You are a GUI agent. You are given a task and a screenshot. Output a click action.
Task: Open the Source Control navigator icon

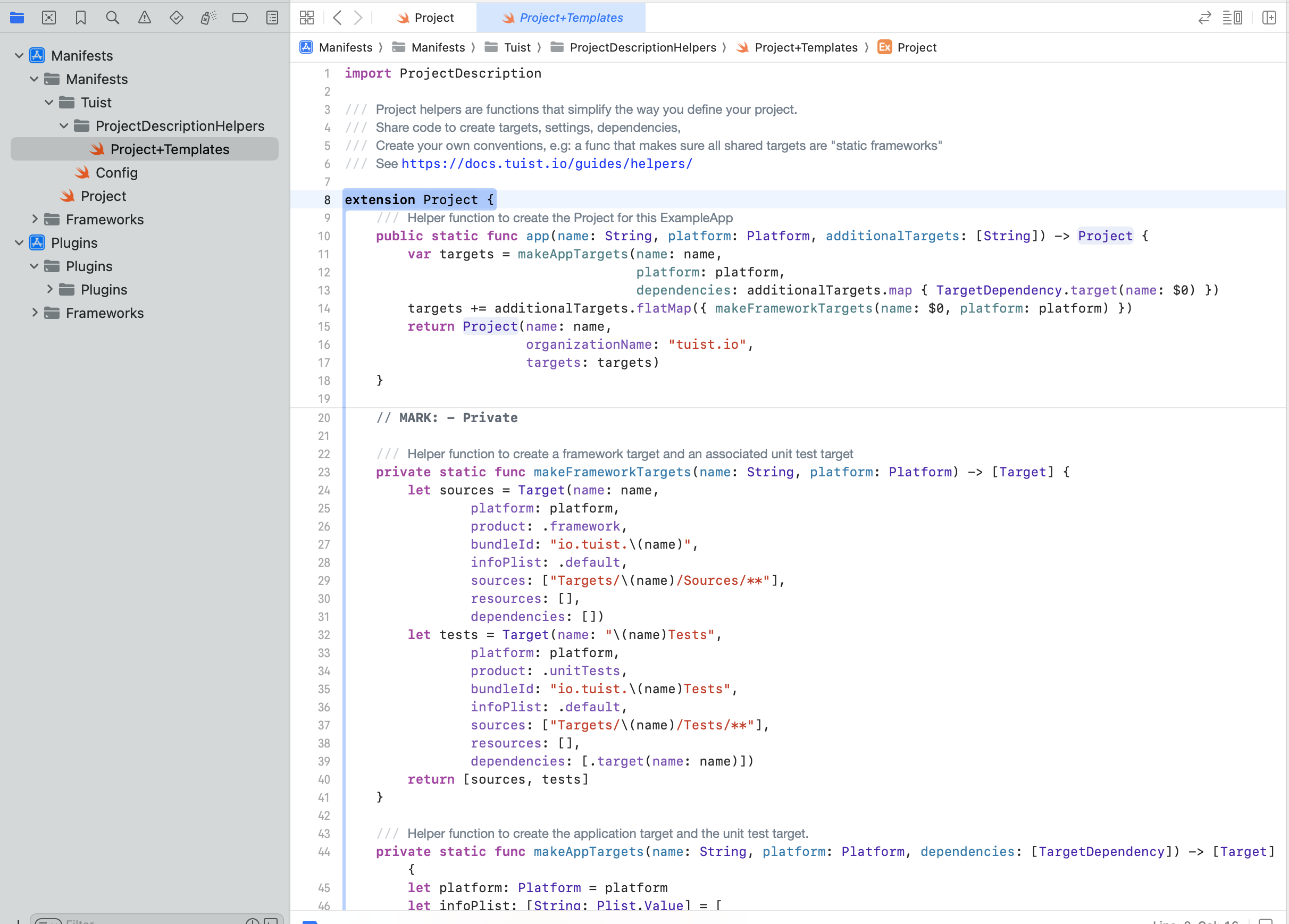pos(49,18)
